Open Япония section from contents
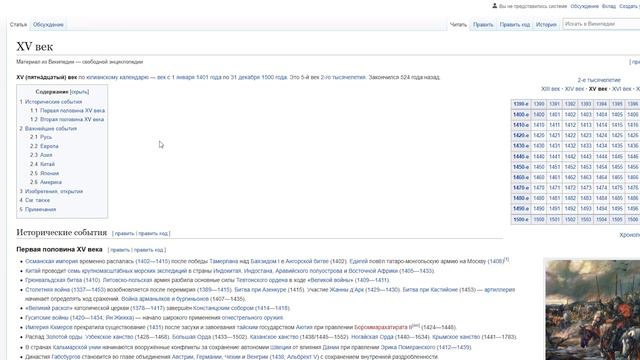This screenshot has height=360, width=640. tap(49, 173)
